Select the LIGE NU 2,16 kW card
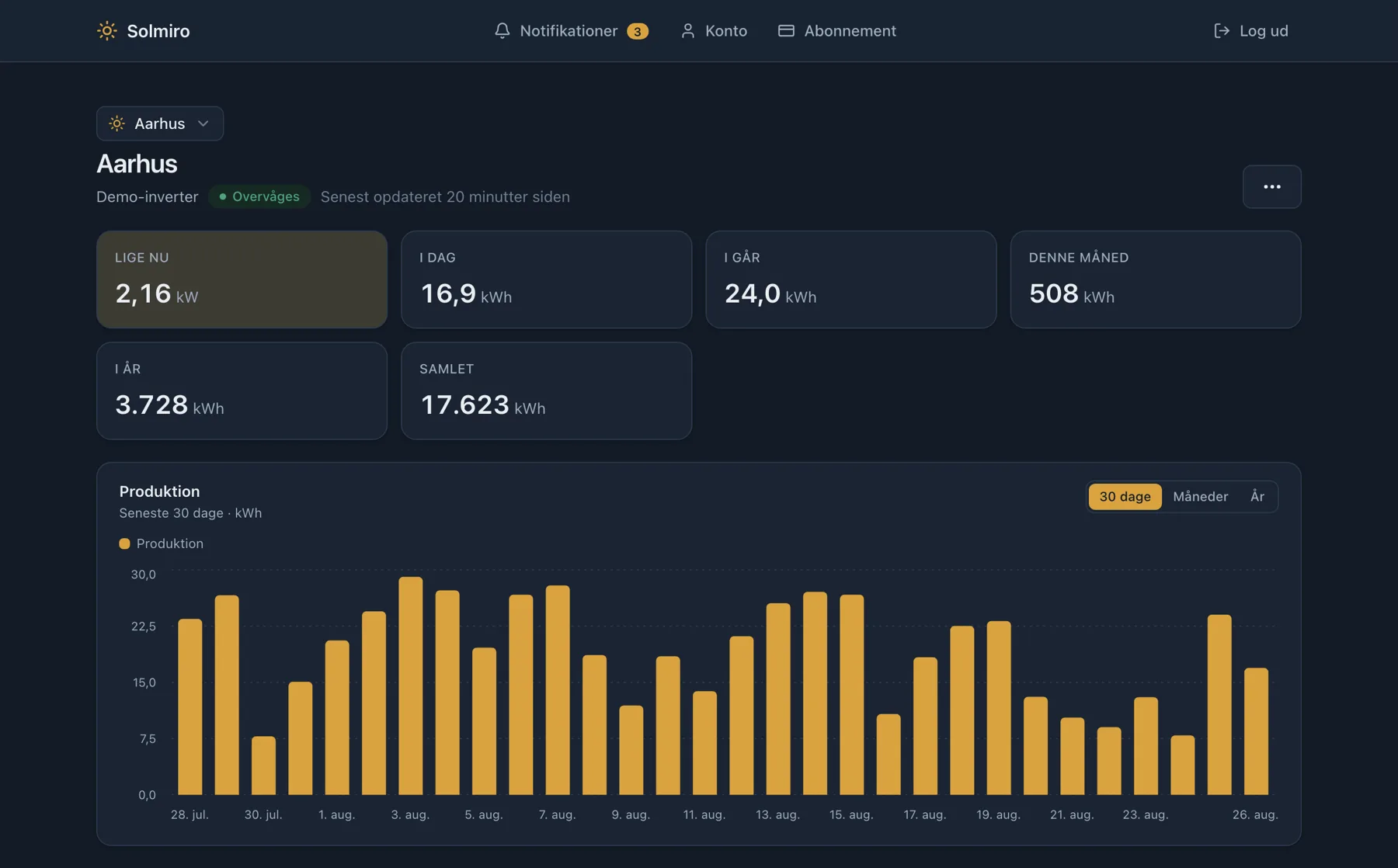Screen dimensions: 1398x868 (x=242, y=279)
